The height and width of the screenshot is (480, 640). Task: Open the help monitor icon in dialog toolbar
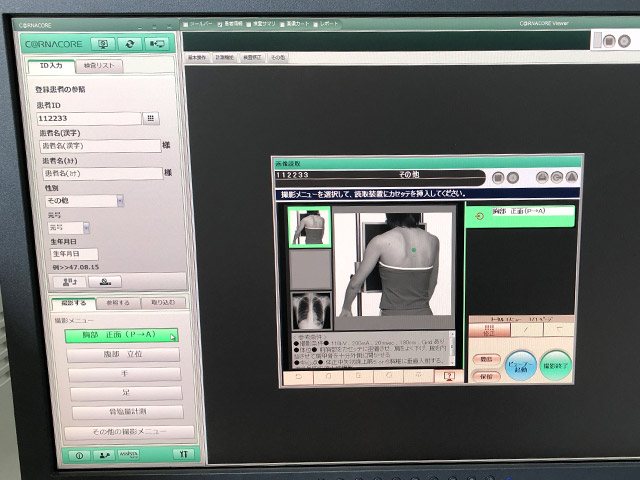(x=449, y=376)
